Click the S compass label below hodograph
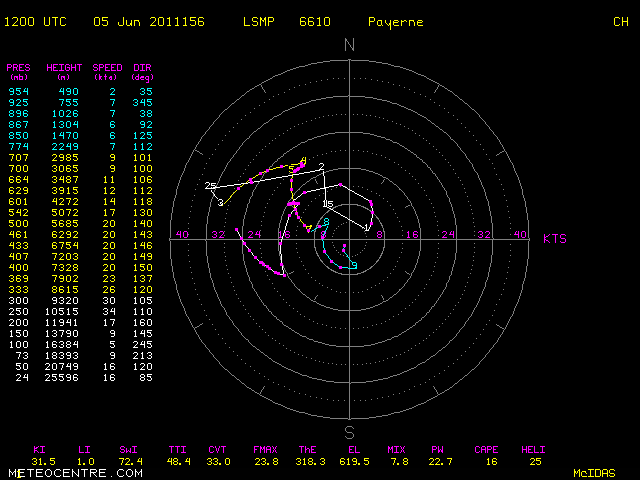640x480 pixels. (350, 432)
